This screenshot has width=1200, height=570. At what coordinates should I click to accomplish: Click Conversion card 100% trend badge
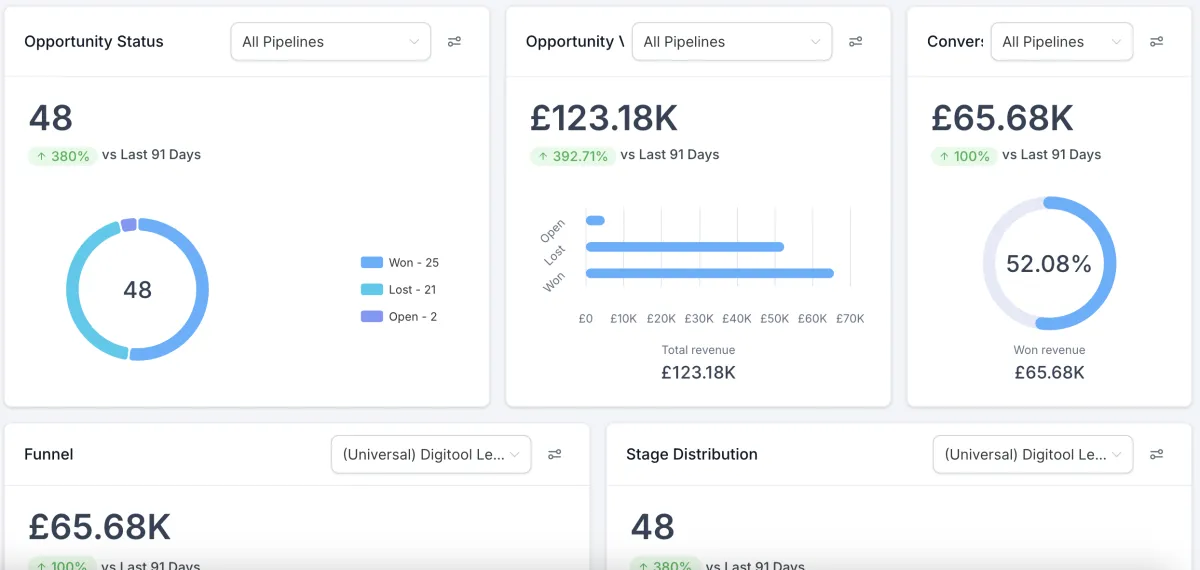click(x=965, y=156)
